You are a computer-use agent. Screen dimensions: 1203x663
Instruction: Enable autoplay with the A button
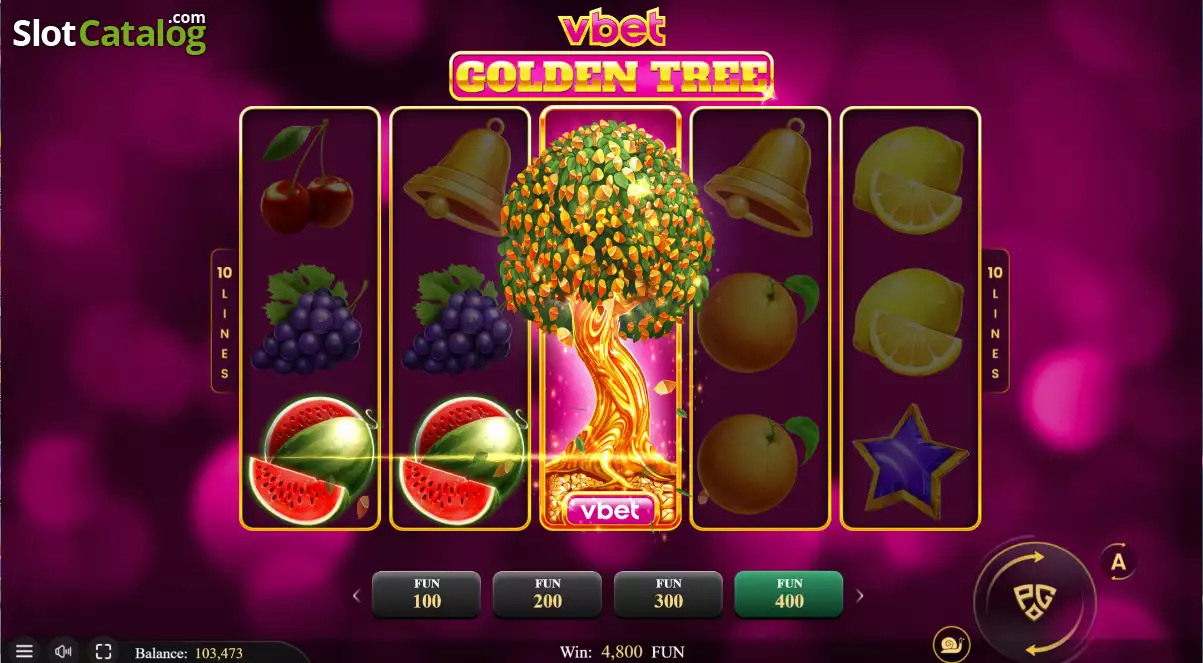pos(1119,562)
